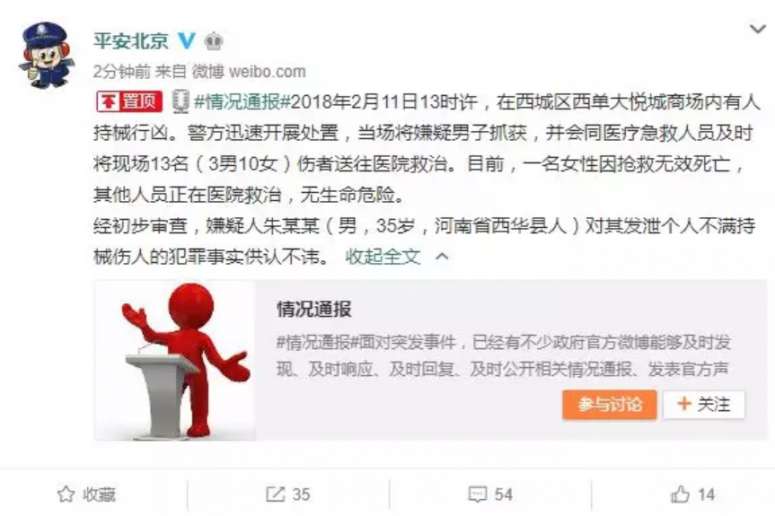The height and width of the screenshot is (516, 775).
Task: Follow the topic with 关注 button
Action: 704,405
